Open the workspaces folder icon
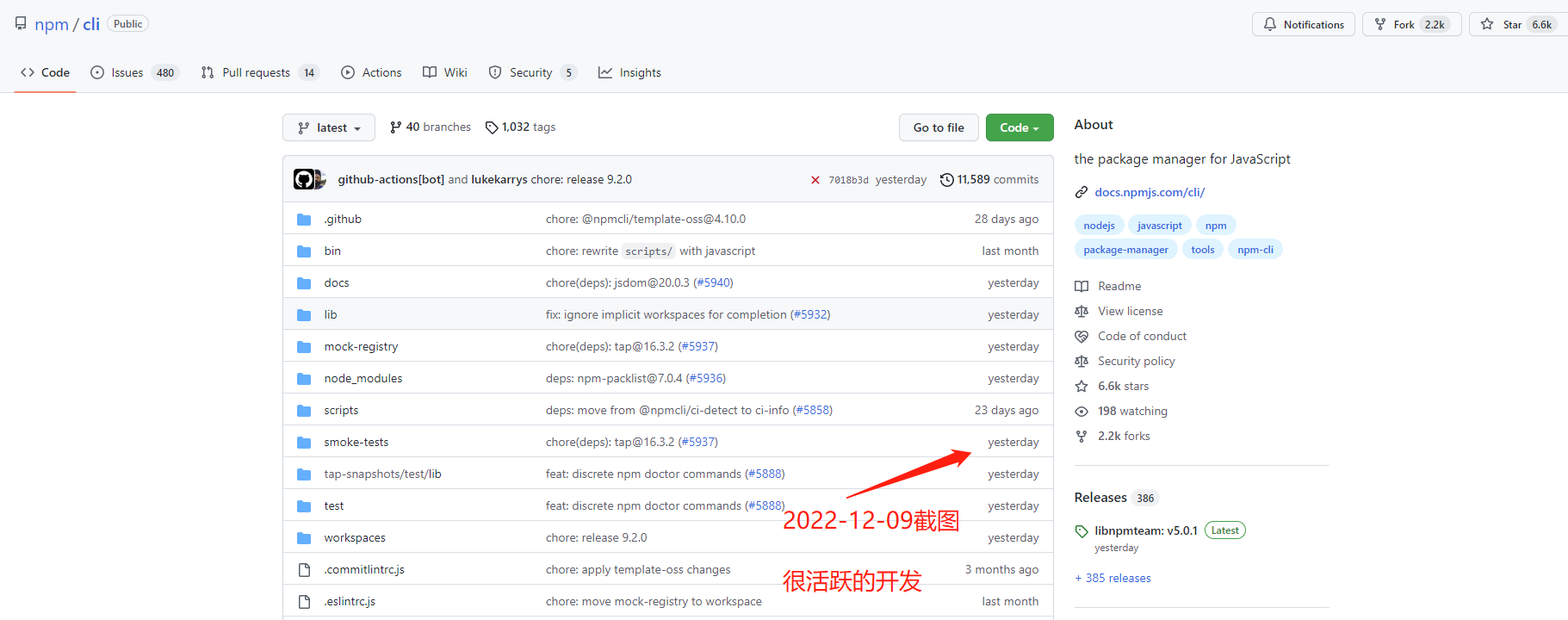Image resolution: width=1568 pixels, height=620 pixels. point(304,538)
